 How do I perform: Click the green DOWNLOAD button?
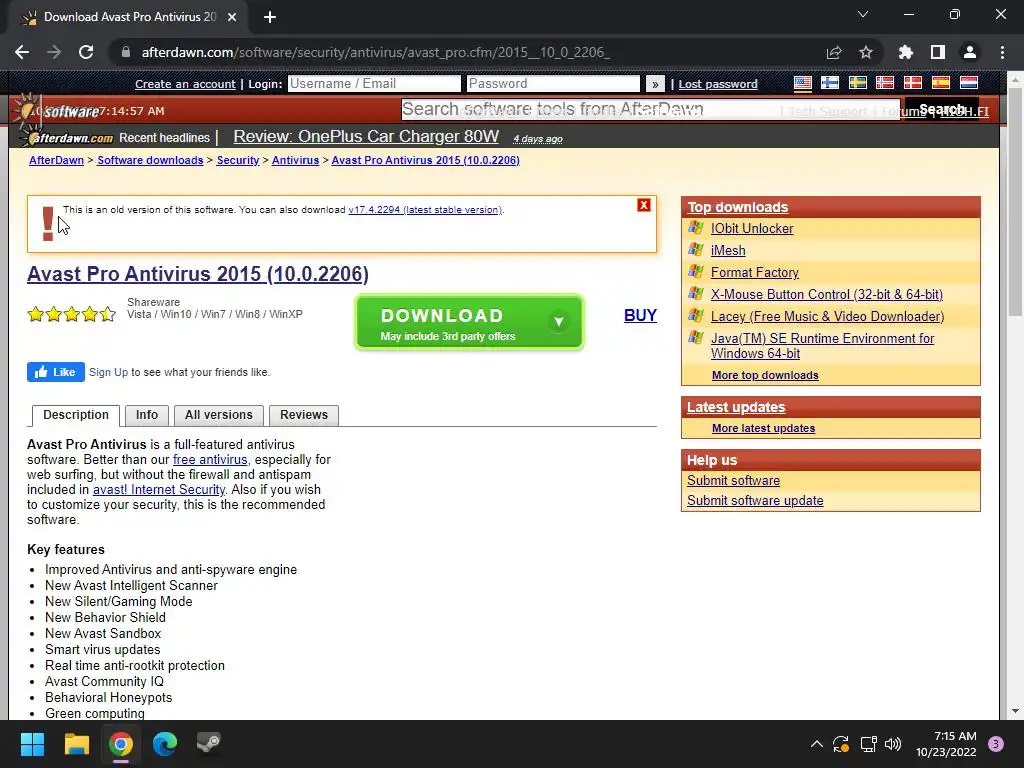(469, 323)
